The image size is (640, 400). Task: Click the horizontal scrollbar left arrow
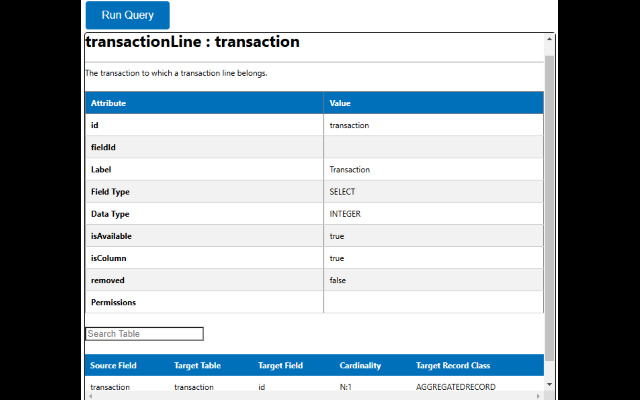click(x=90, y=396)
